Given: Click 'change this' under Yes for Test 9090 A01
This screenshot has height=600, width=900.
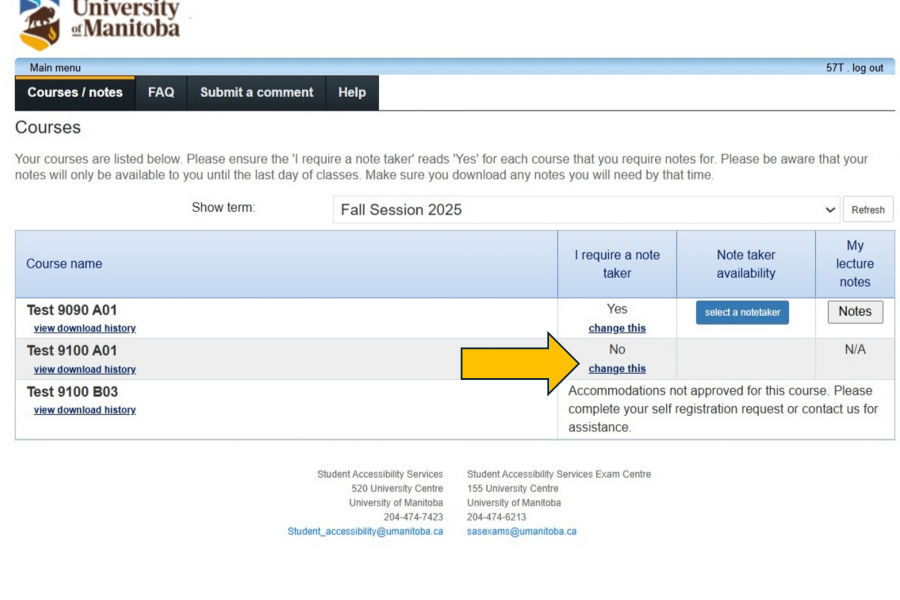Looking at the screenshot, I should (617, 328).
